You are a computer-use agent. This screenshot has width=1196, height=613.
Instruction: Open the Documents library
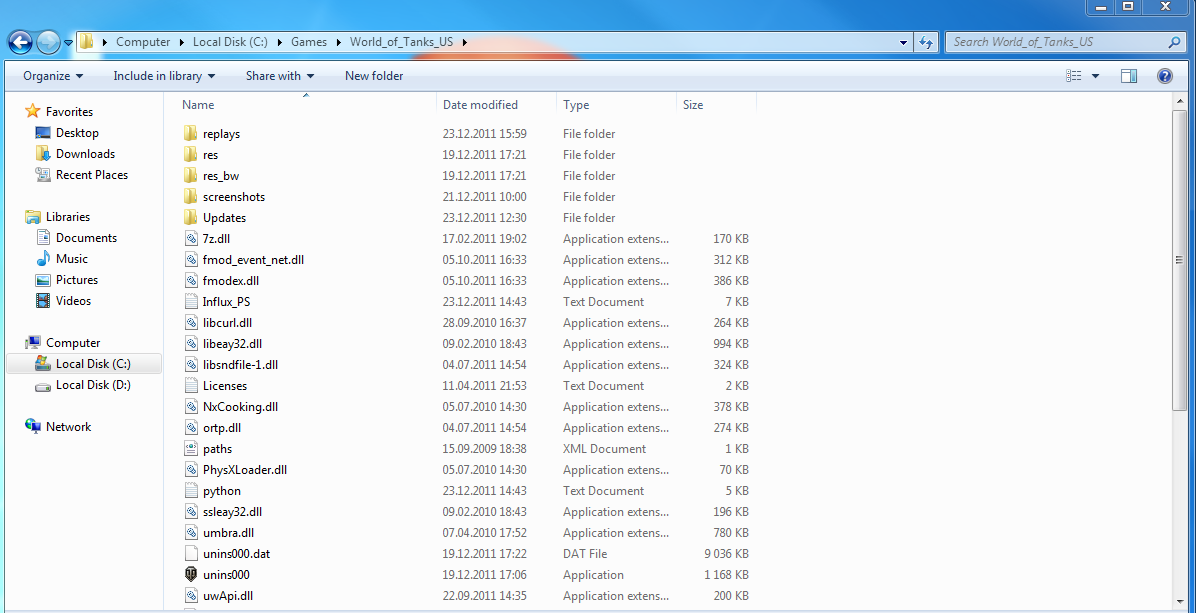[x=86, y=238]
